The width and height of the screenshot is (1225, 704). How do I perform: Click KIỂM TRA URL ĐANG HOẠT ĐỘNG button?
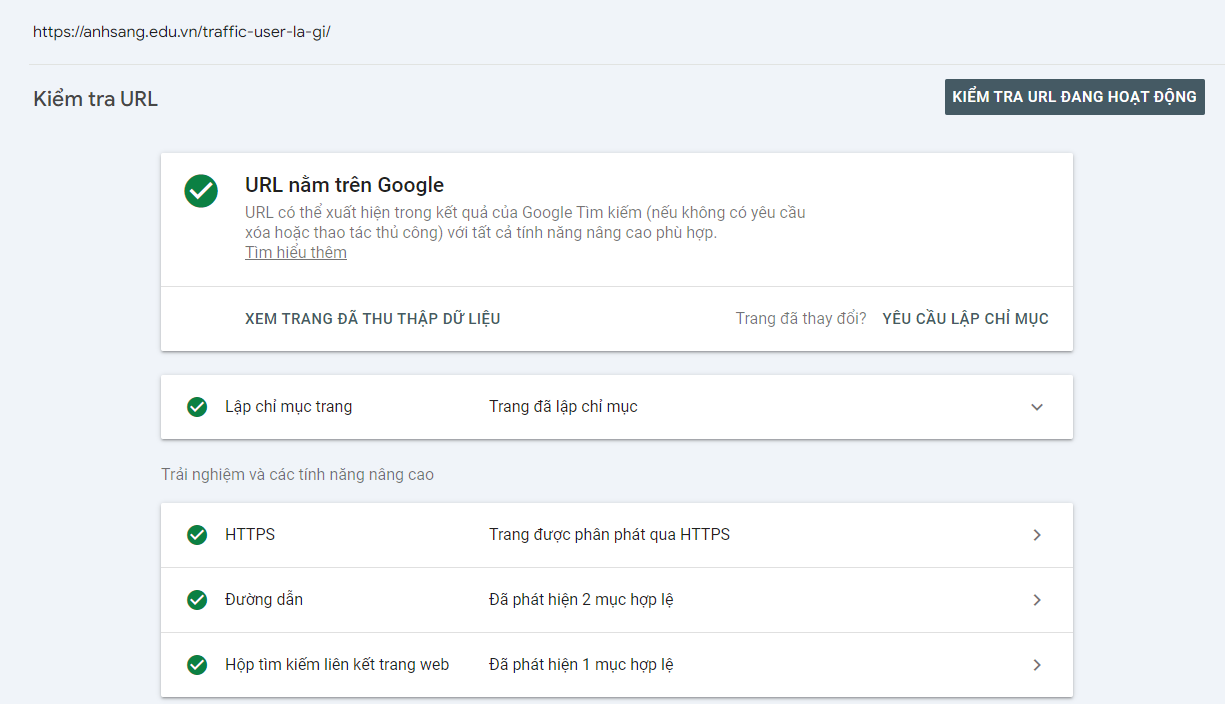pyautogui.click(x=1075, y=97)
